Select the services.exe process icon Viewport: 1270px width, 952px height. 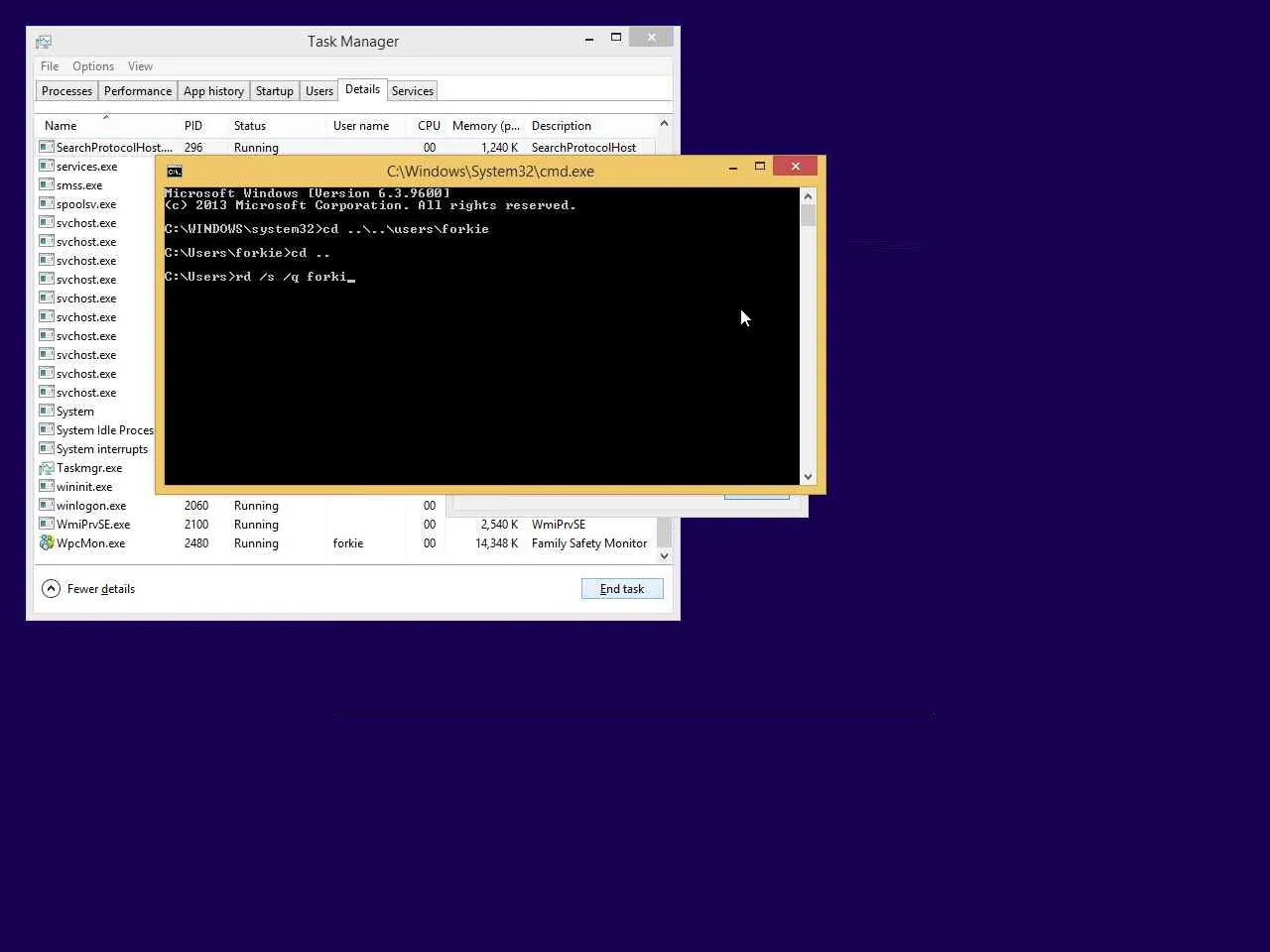point(46,167)
